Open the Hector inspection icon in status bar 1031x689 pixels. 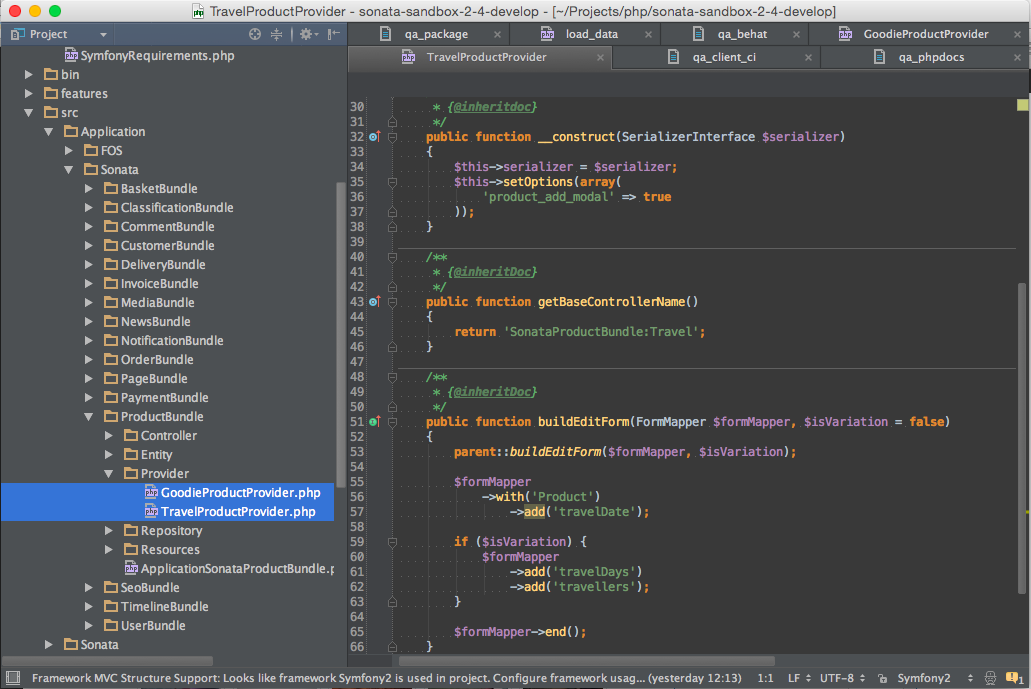(x=990, y=678)
